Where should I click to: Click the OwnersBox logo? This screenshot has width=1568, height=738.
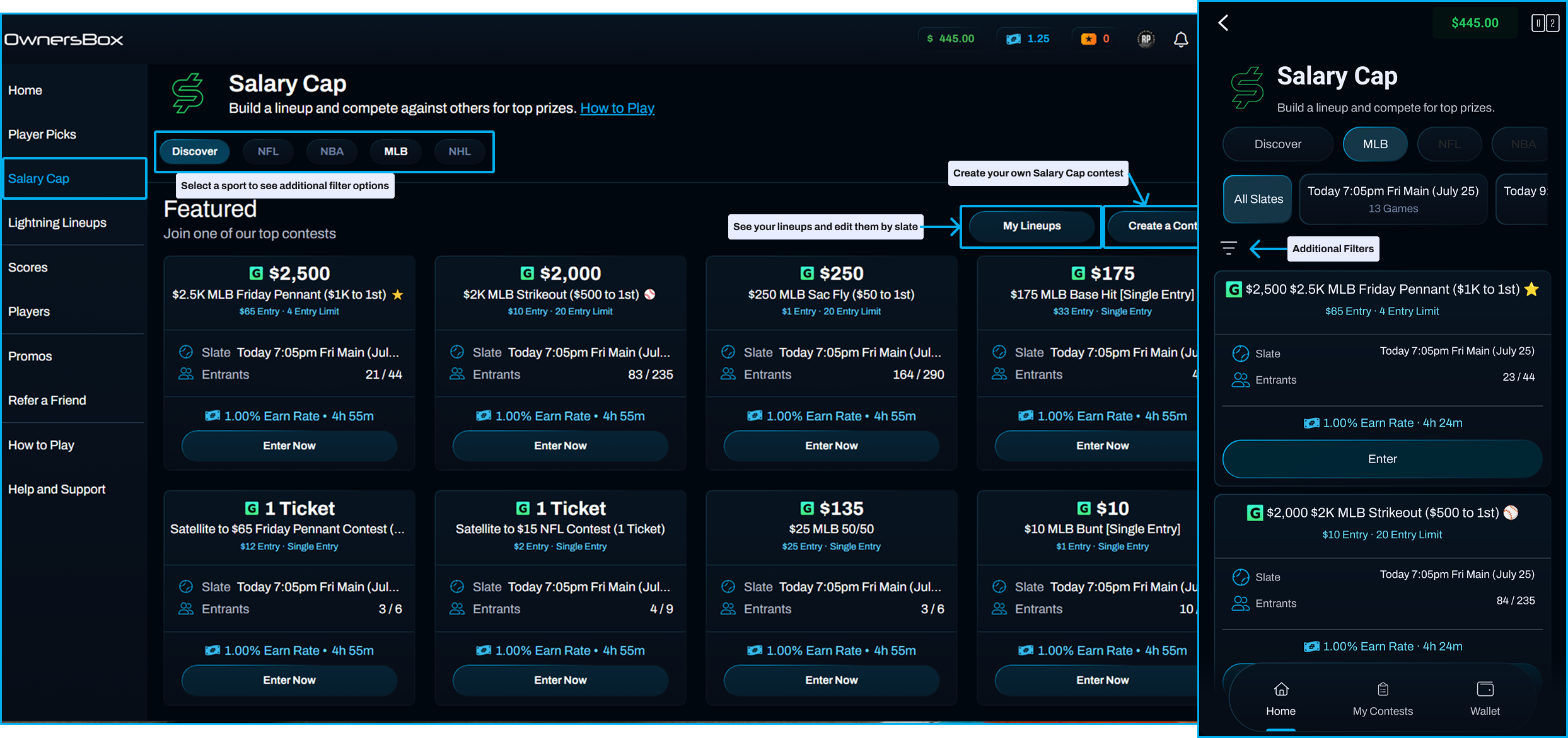point(64,40)
